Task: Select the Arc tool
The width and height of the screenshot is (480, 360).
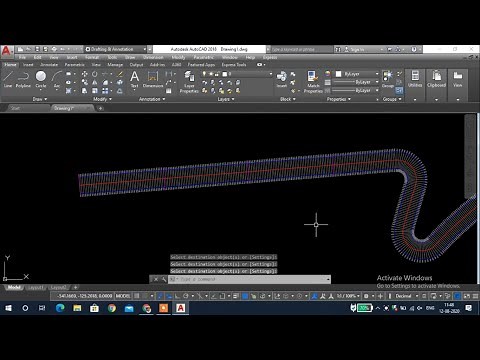Action: pyautogui.click(x=57, y=79)
